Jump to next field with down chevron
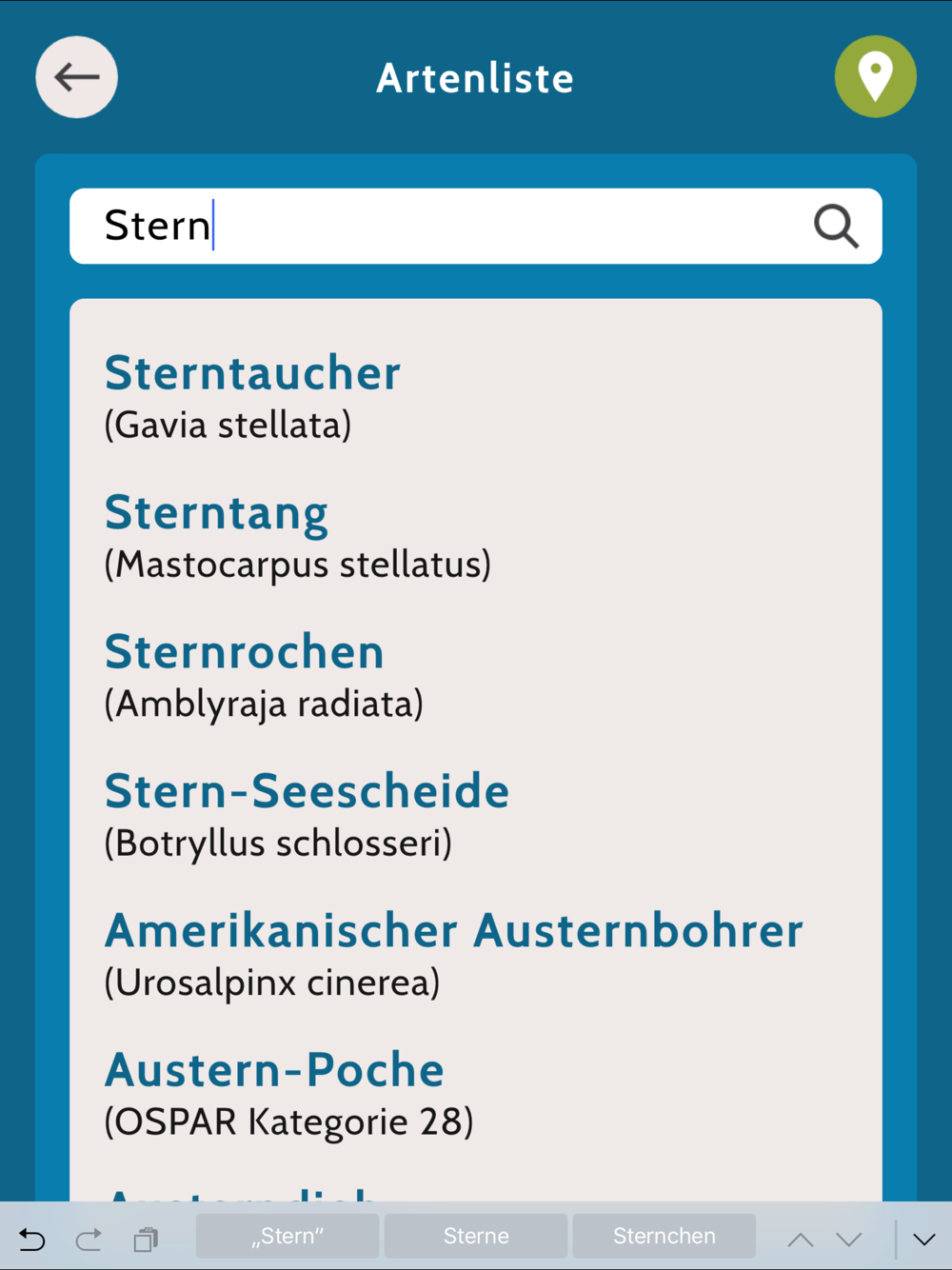This screenshot has height=1270, width=952. 849,1239
